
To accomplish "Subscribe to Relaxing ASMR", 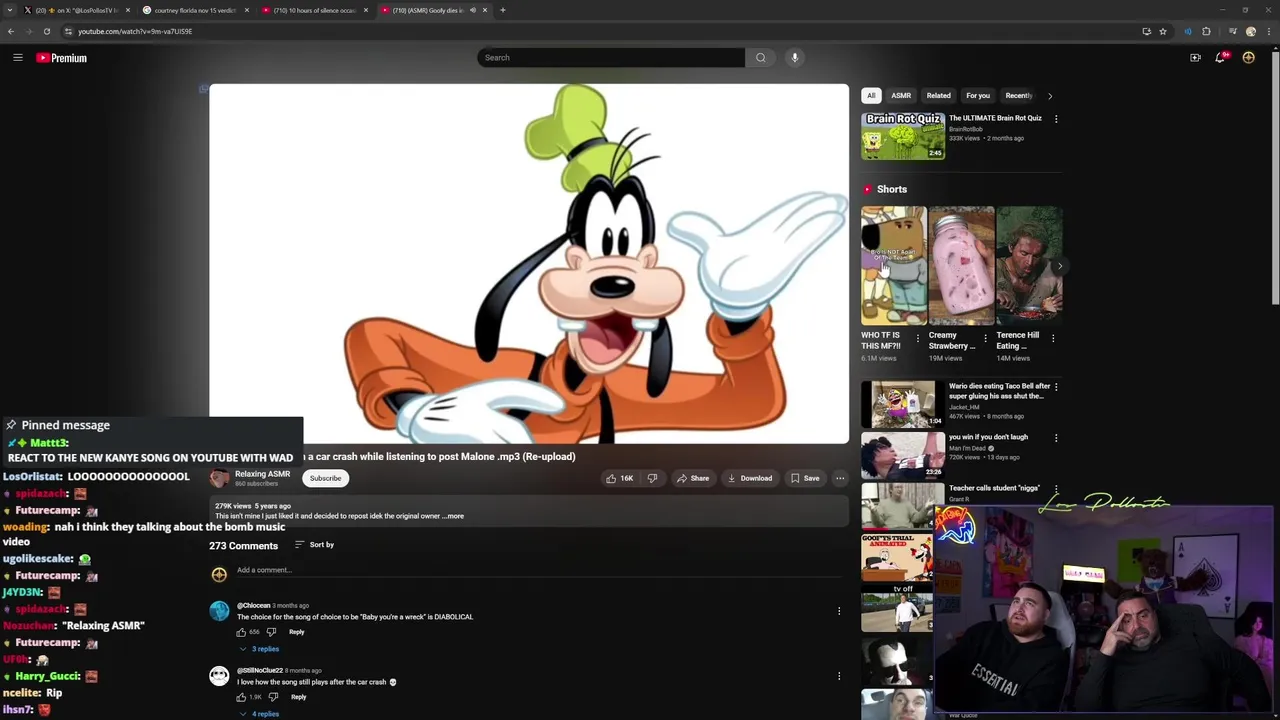I will (325, 478).
